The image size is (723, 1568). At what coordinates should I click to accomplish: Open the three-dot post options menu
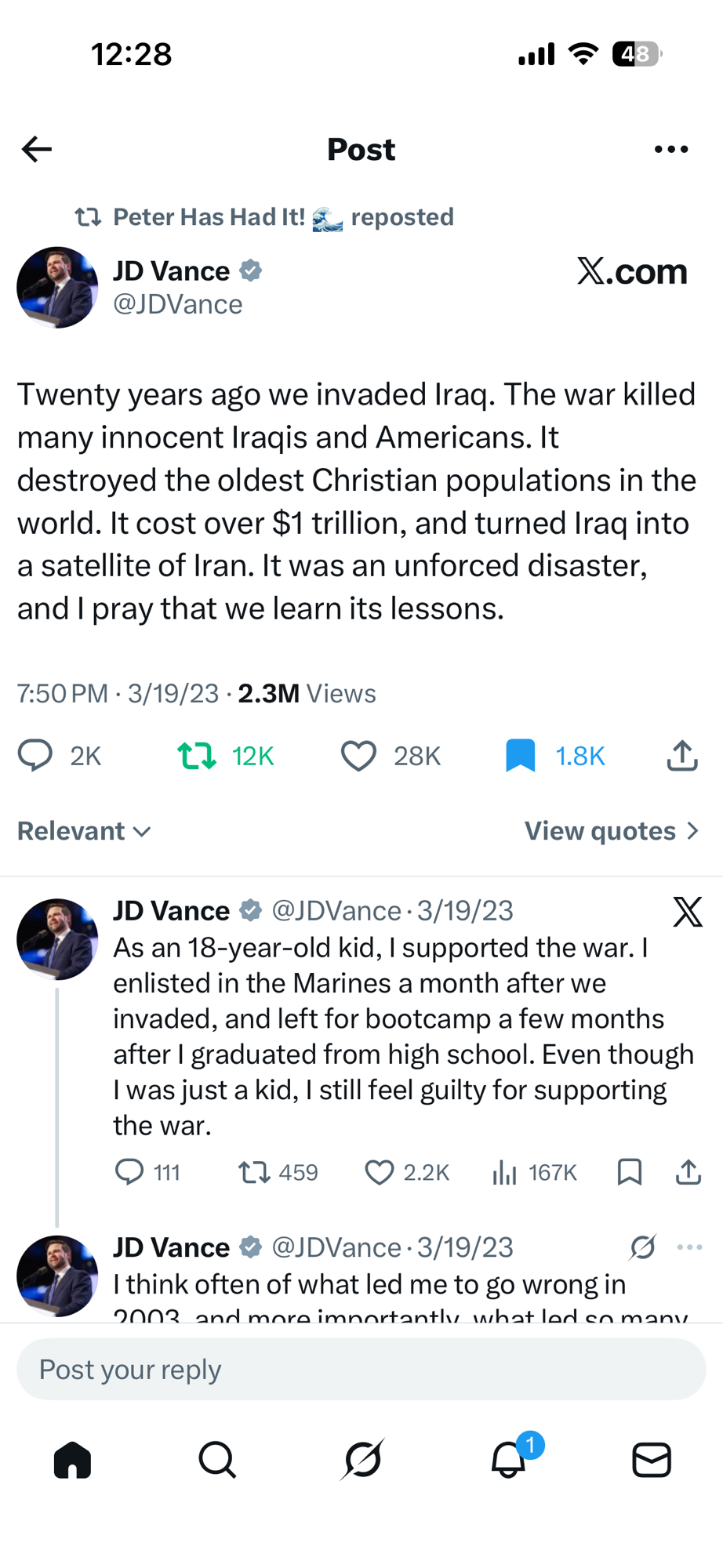tap(670, 149)
